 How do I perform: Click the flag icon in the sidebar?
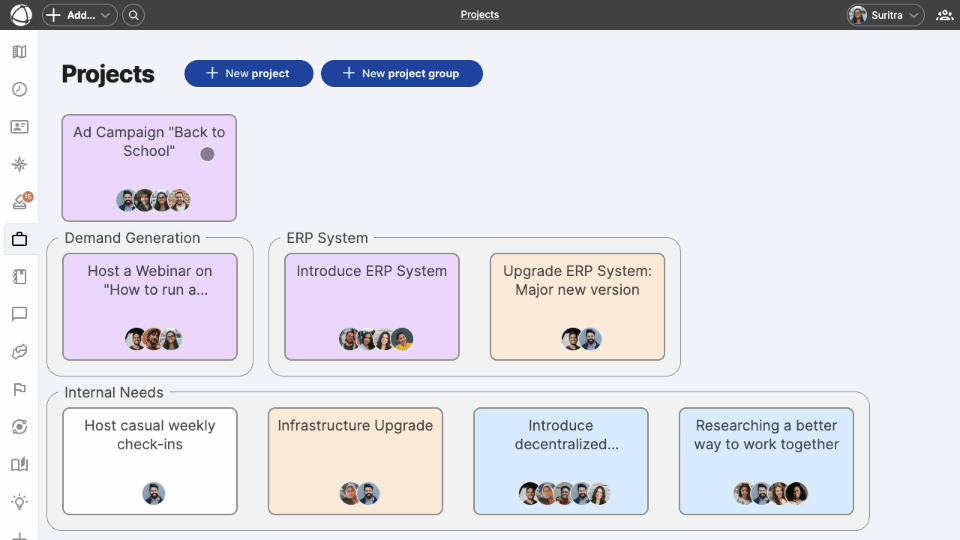[x=19, y=389]
